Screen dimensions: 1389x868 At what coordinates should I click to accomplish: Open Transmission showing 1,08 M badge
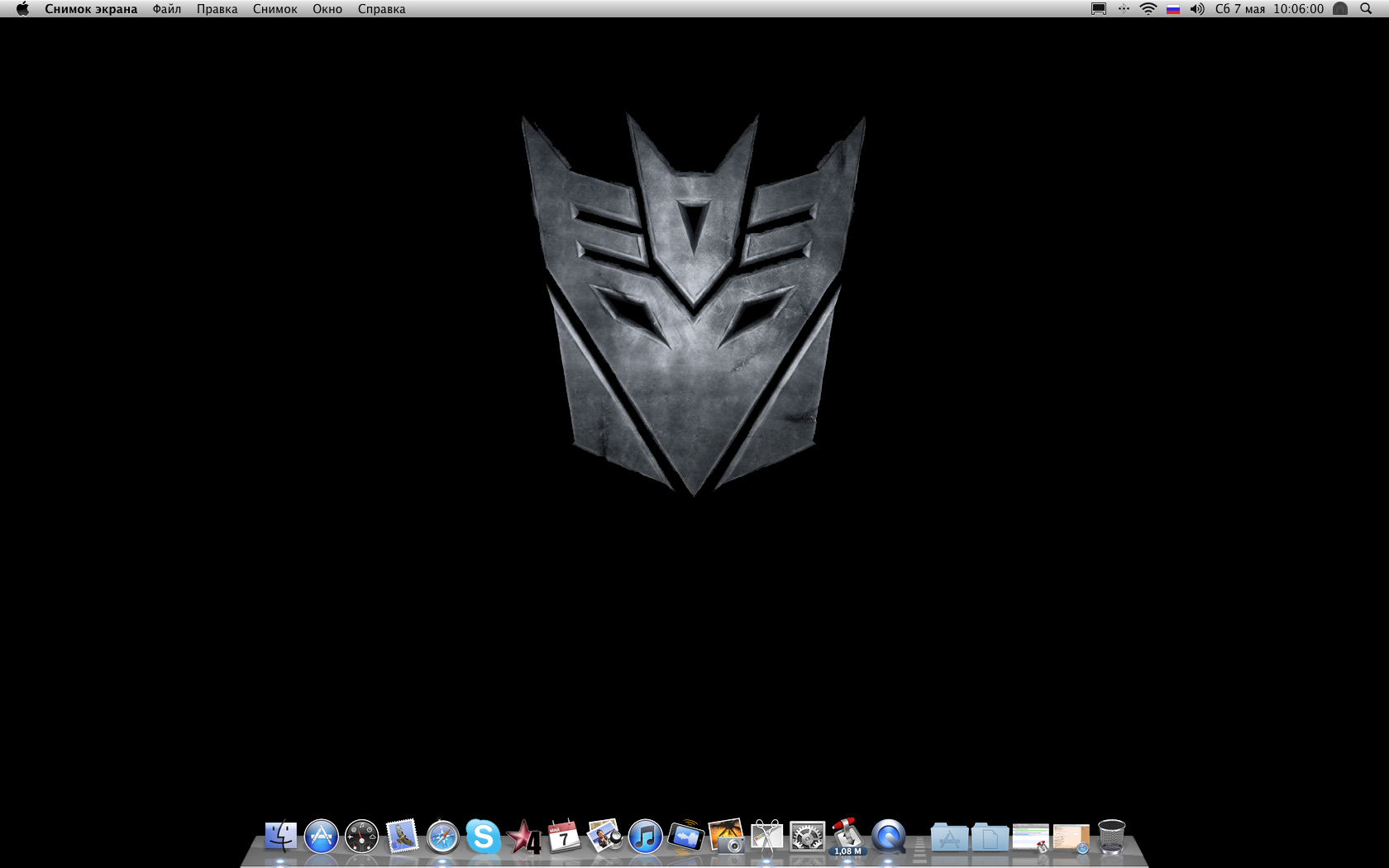point(847,837)
